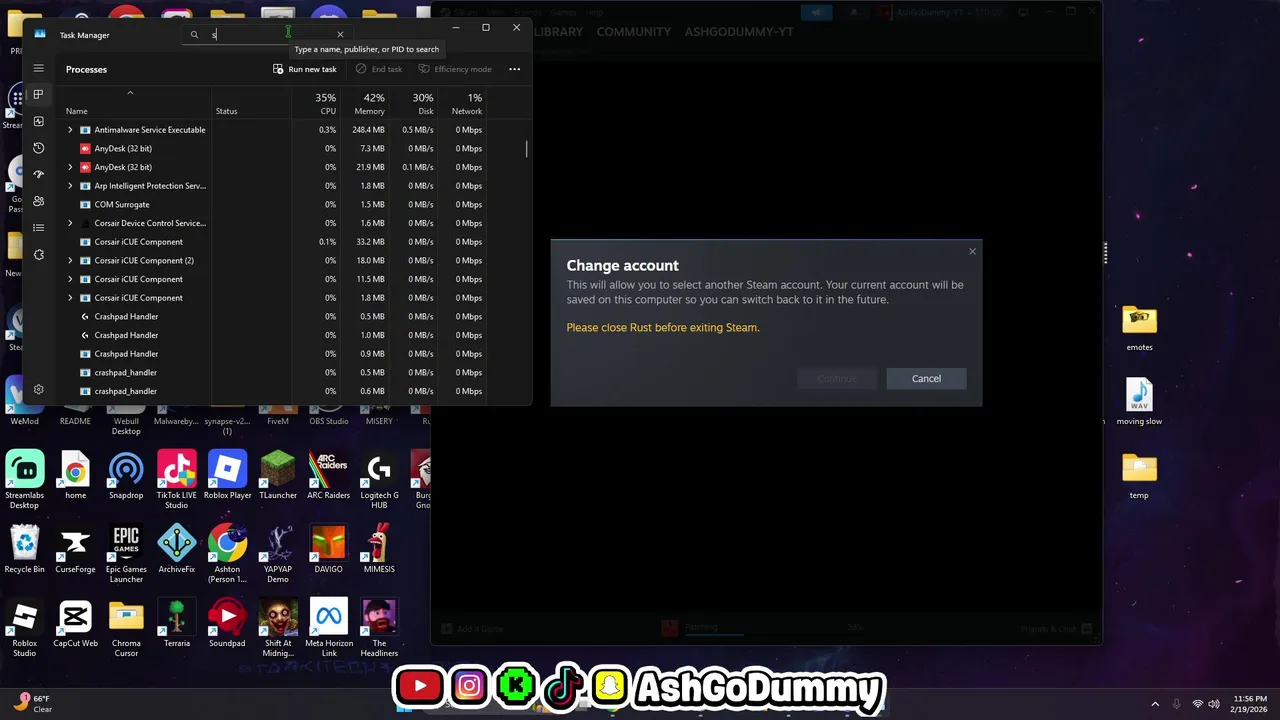Open TLauncher desktop shortcut
The width and height of the screenshot is (1280, 720).
pos(278,475)
